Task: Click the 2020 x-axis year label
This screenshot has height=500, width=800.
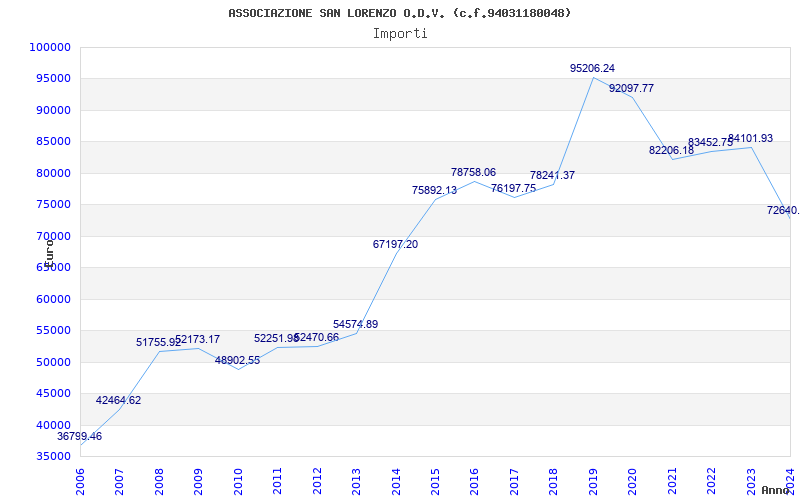Action: [x=632, y=480]
